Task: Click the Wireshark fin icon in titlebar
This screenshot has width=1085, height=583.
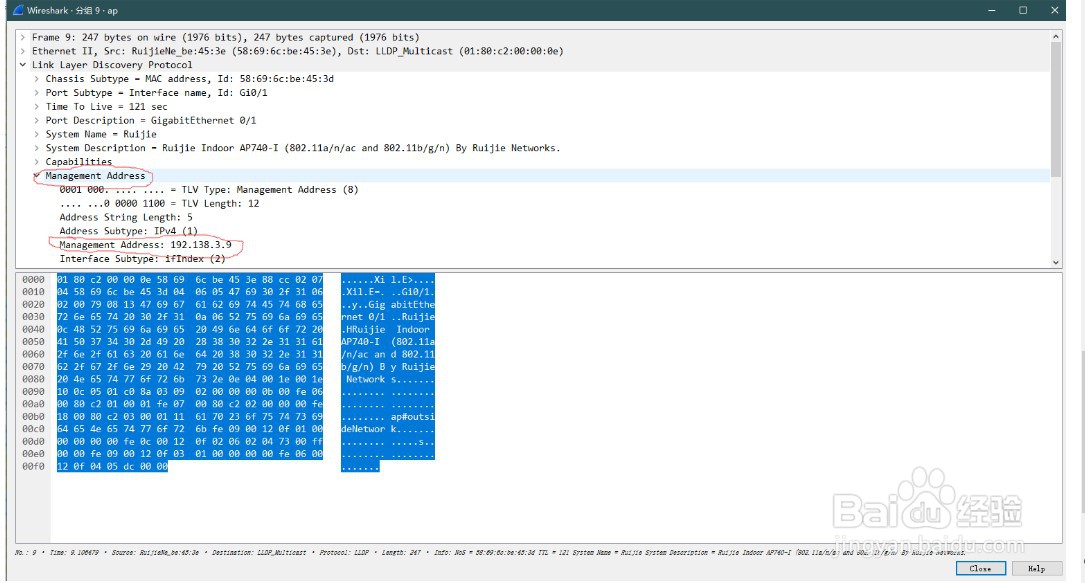Action: coord(18,10)
